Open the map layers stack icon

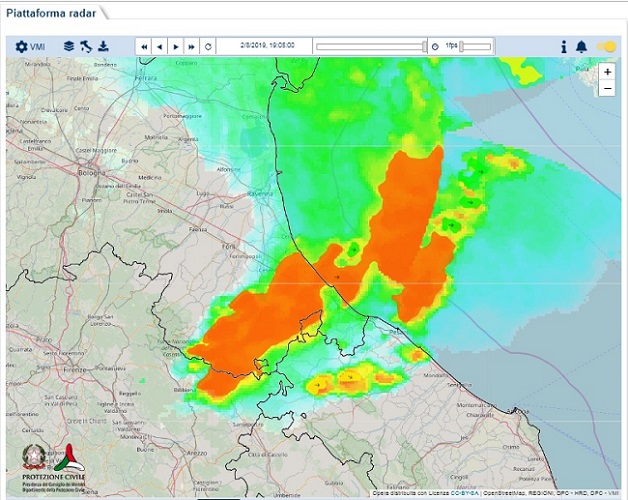coord(69,46)
